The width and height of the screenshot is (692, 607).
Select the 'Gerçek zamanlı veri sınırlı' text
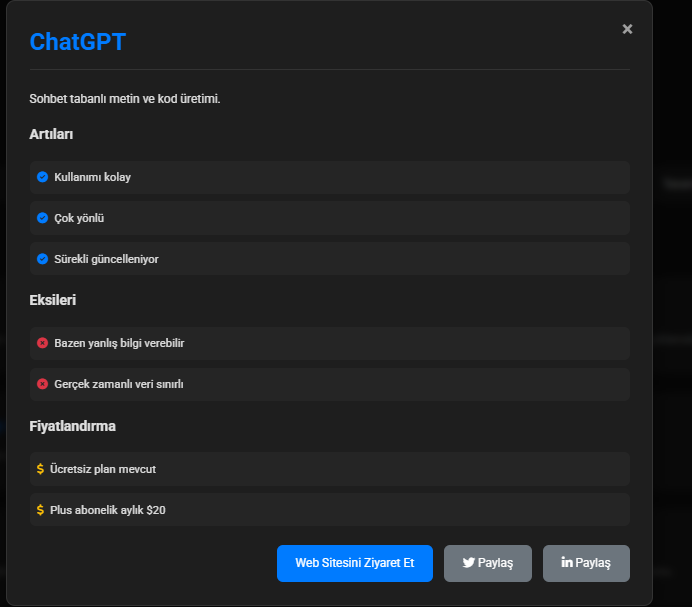coord(118,384)
